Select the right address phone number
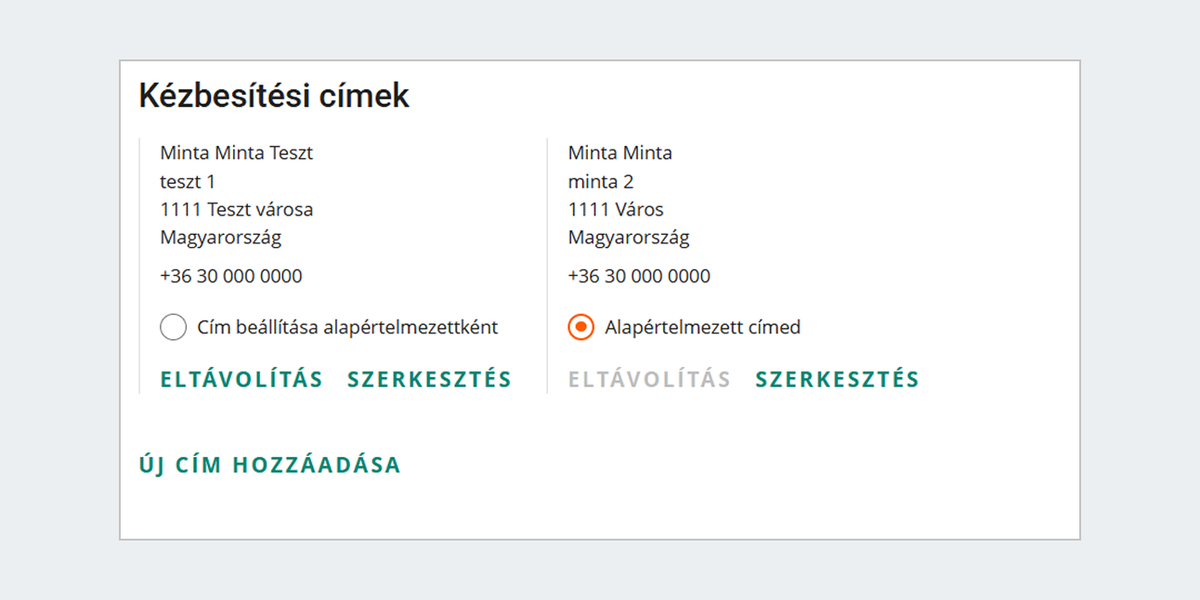The width and height of the screenshot is (1200, 600). point(639,276)
